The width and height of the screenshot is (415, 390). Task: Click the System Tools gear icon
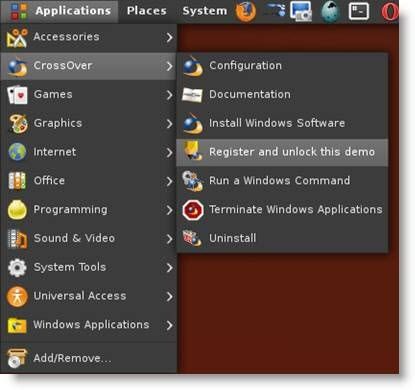pos(17,267)
